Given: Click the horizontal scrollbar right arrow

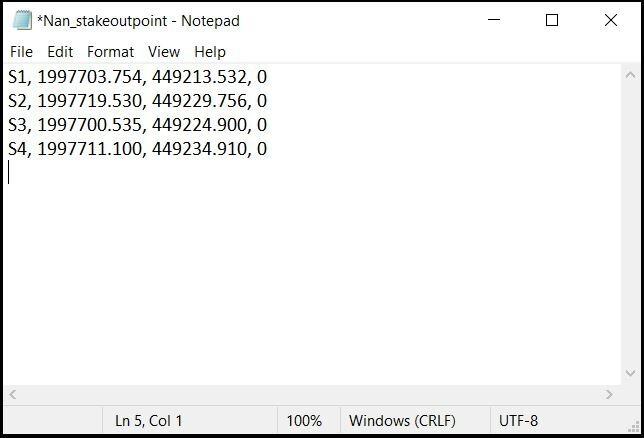Looking at the screenshot, I should click(x=610, y=395).
